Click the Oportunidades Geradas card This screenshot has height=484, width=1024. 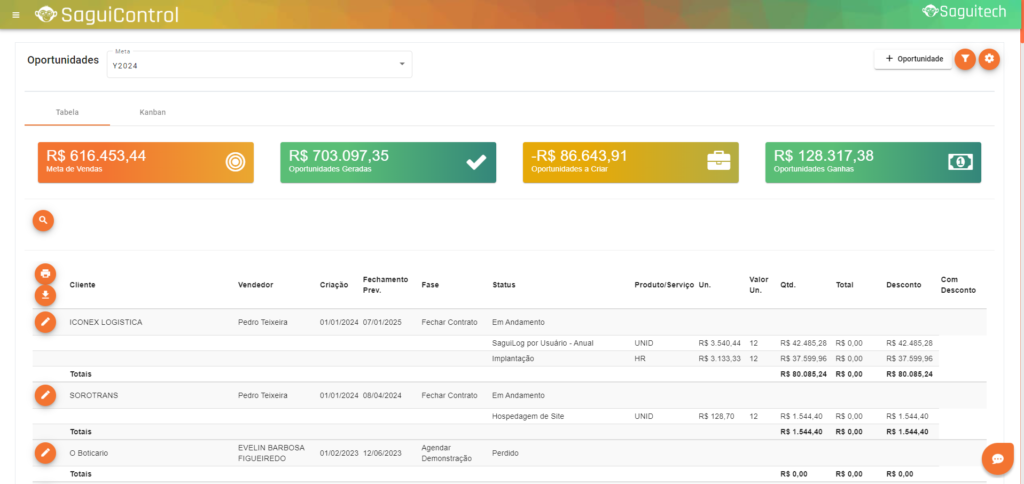[388, 161]
